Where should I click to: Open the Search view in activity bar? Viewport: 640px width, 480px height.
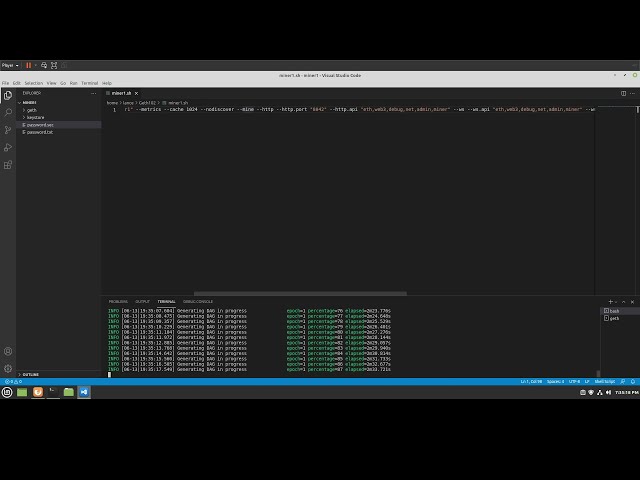(x=8, y=112)
